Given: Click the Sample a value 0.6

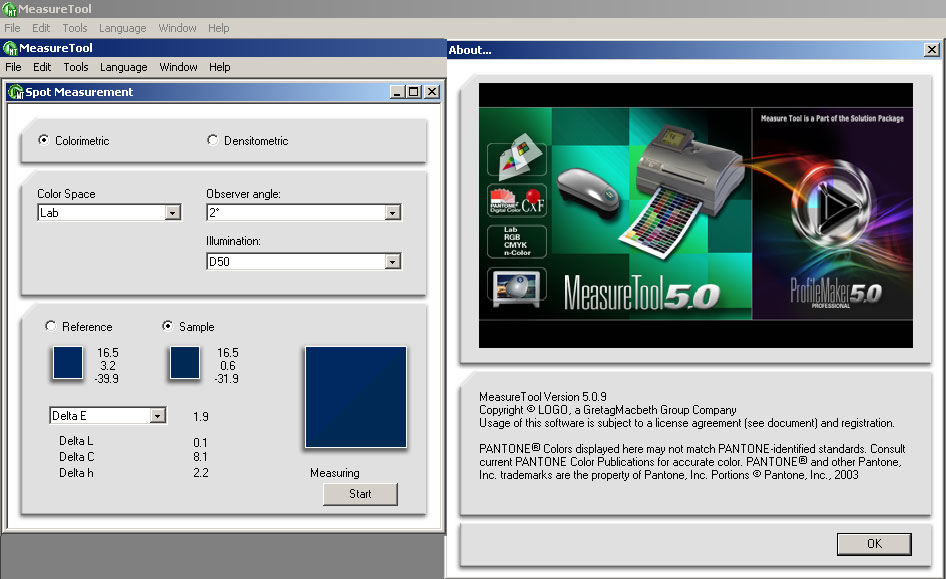Looking at the screenshot, I should tap(228, 365).
